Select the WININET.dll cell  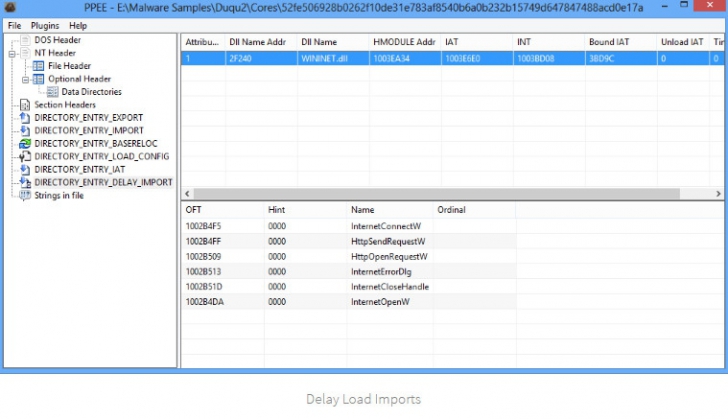click(333, 59)
